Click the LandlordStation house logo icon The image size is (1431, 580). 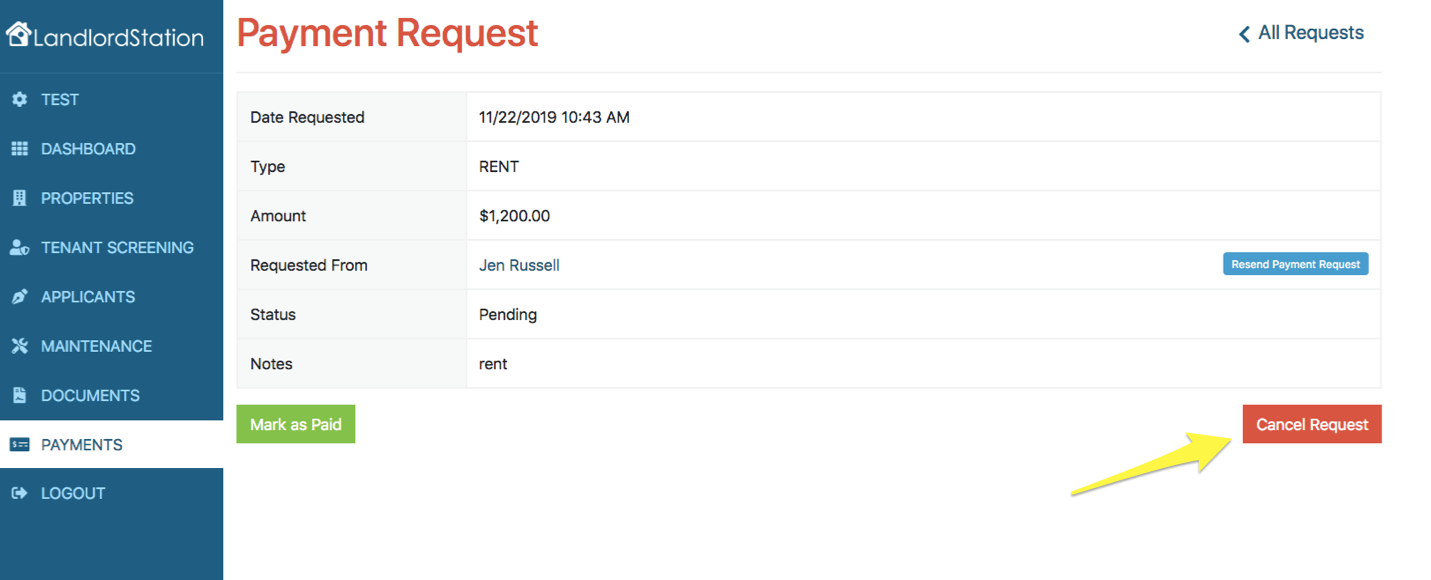click(18, 34)
